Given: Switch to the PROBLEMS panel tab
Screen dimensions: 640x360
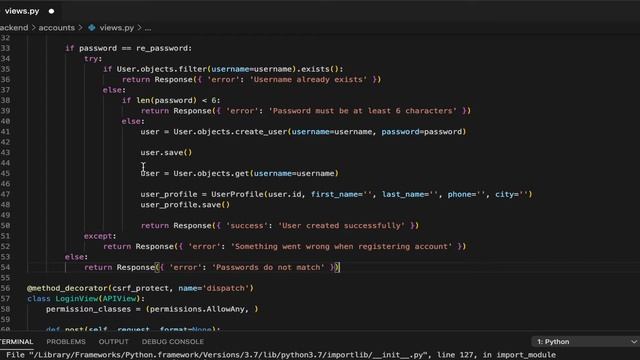Looking at the screenshot, I should click(66, 342).
